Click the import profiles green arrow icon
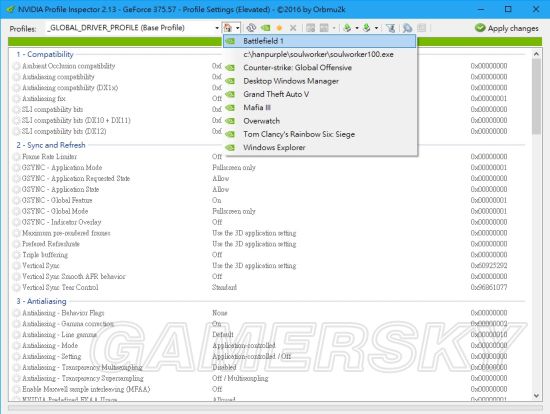Viewport: 550px width, 414px height. tap(367, 28)
